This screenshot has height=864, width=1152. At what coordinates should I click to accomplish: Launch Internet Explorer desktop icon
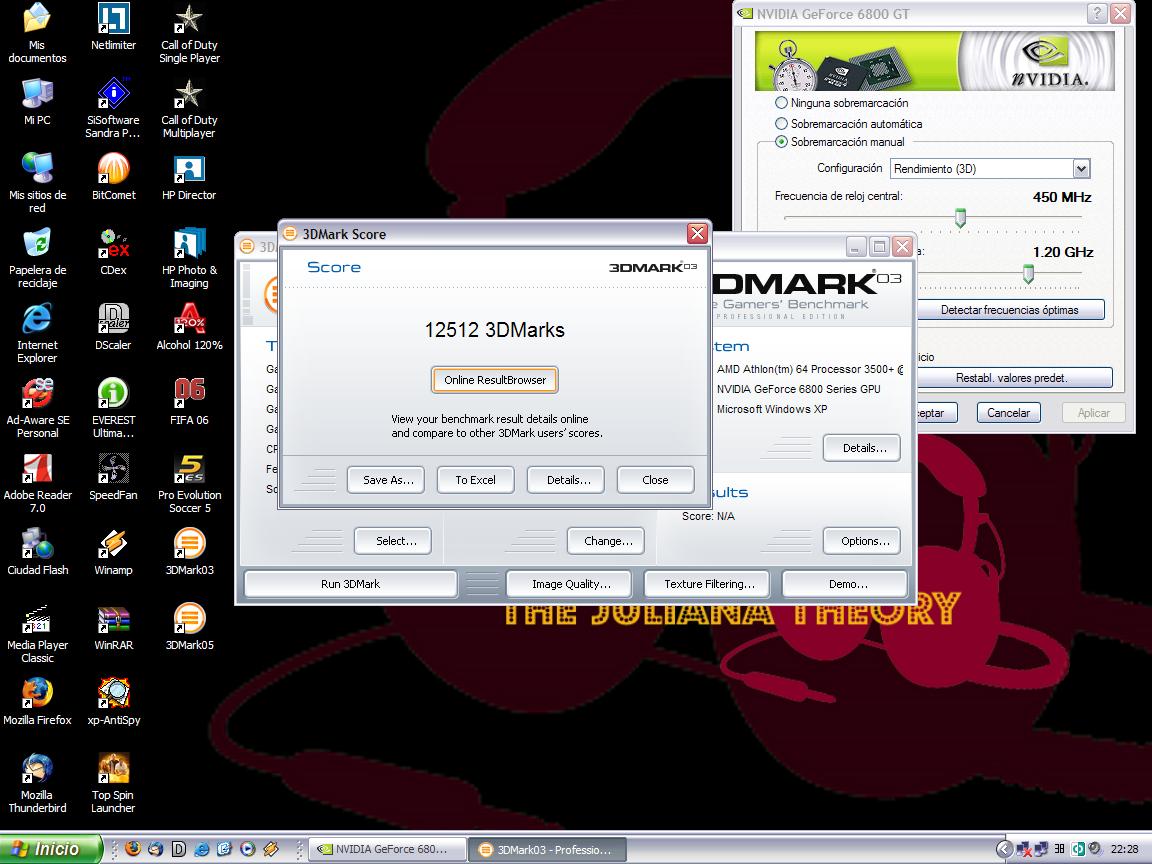(x=37, y=333)
